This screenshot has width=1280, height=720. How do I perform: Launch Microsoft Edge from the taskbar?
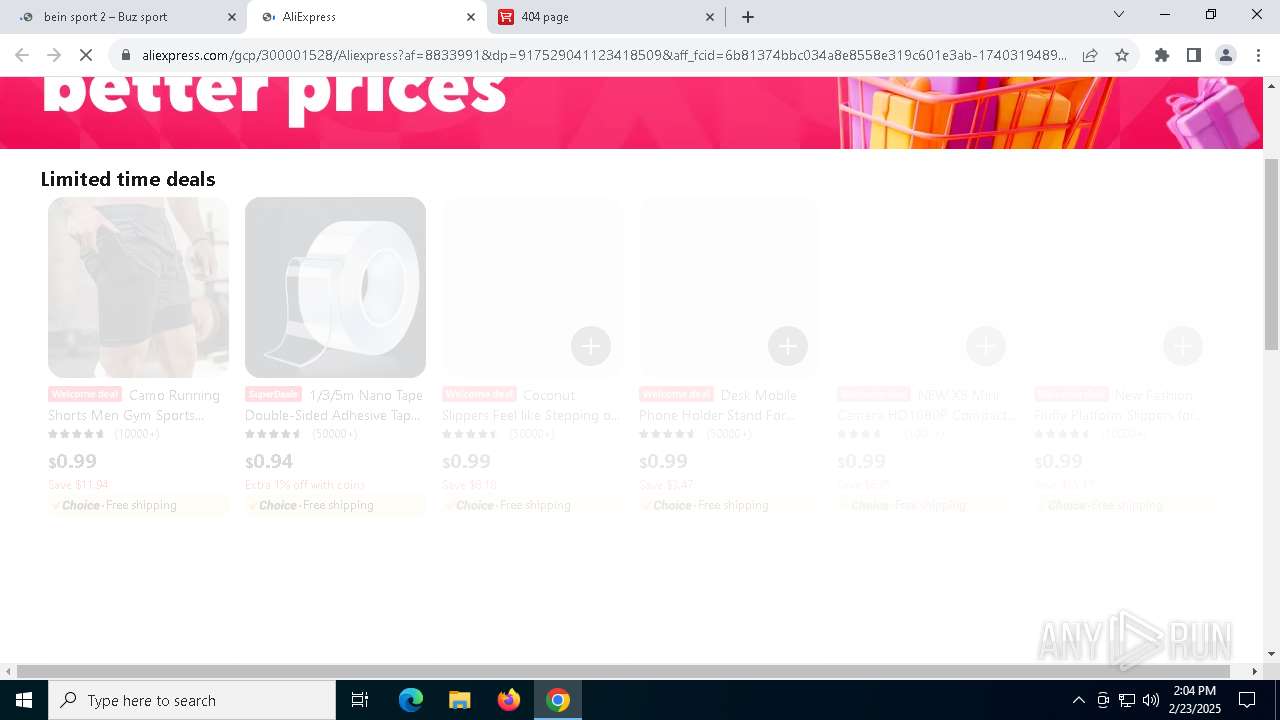411,700
